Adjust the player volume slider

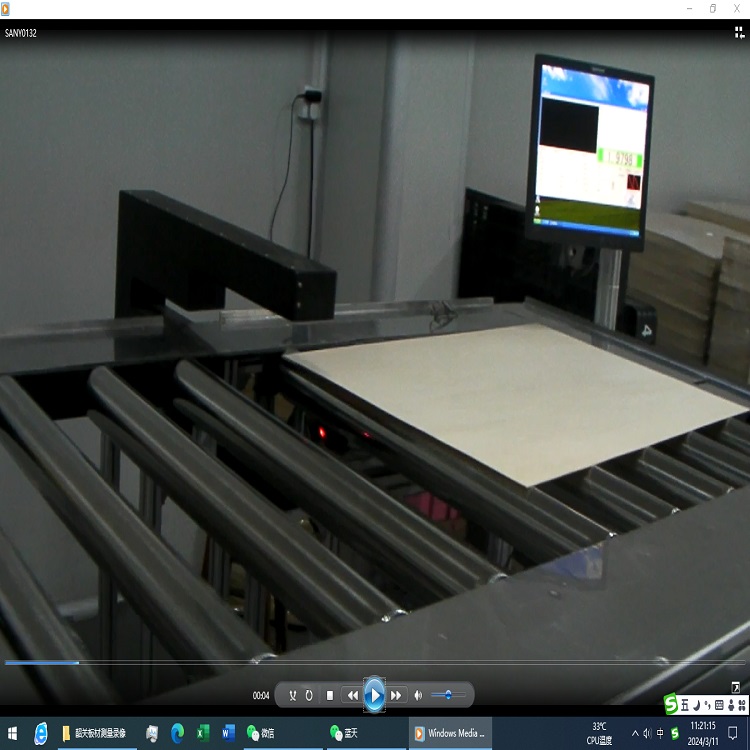tap(449, 695)
